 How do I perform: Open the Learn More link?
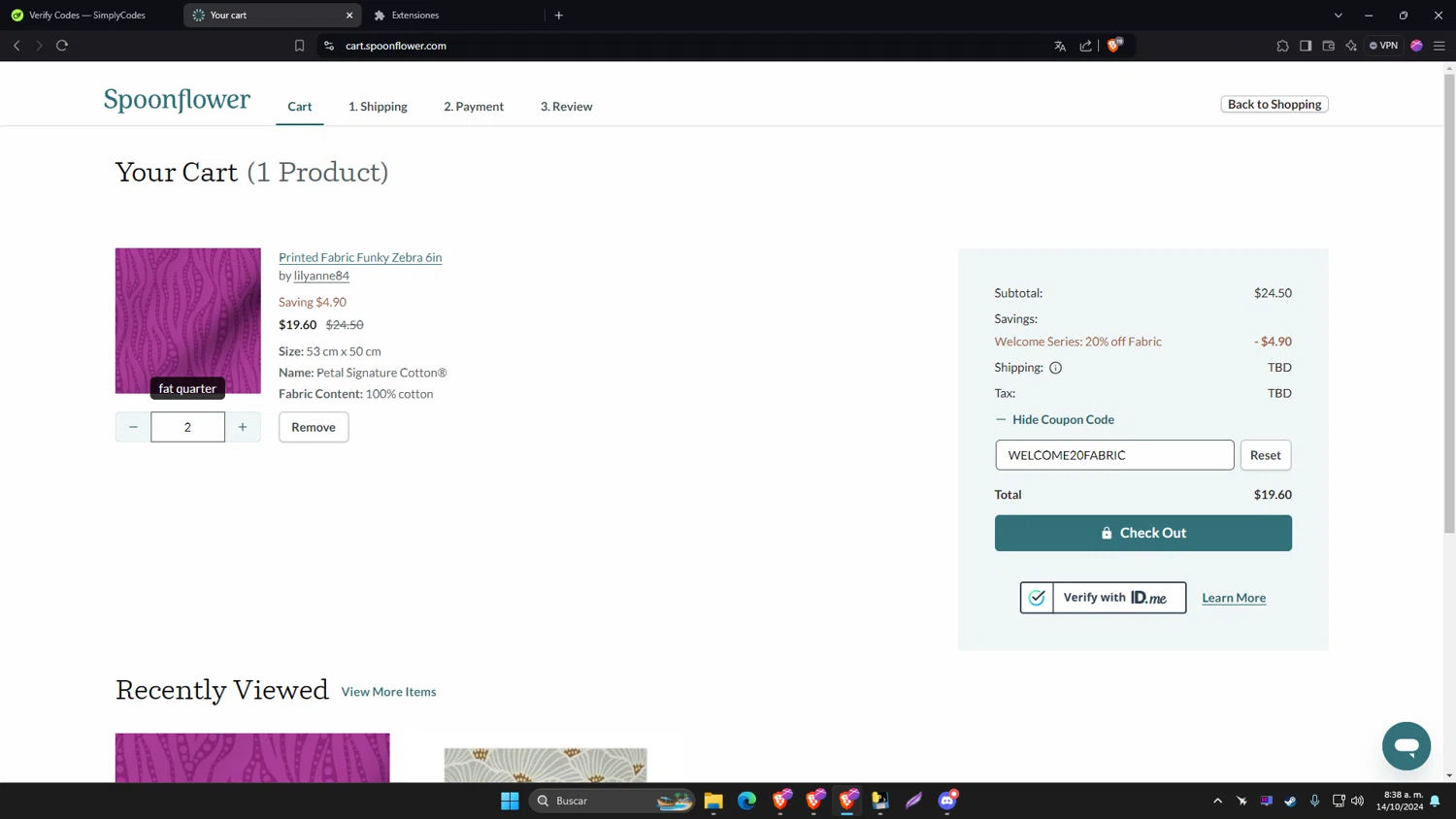point(1234,598)
